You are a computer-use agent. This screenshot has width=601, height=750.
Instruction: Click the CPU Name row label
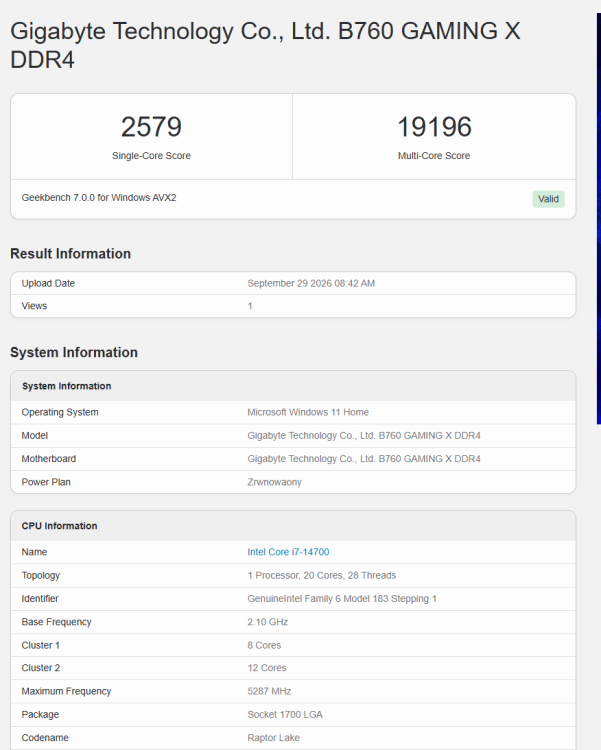(x=34, y=552)
